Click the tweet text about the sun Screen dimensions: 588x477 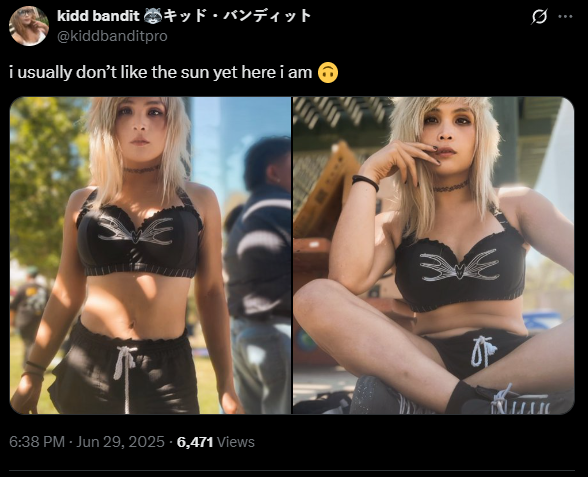point(174,72)
